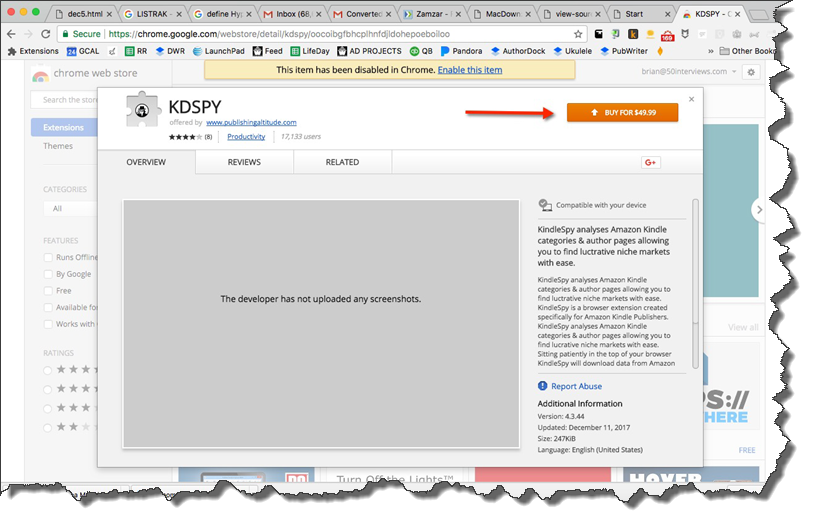Select the five-star rating radio button
Viewport: 815px width, 524px height.
[47, 370]
